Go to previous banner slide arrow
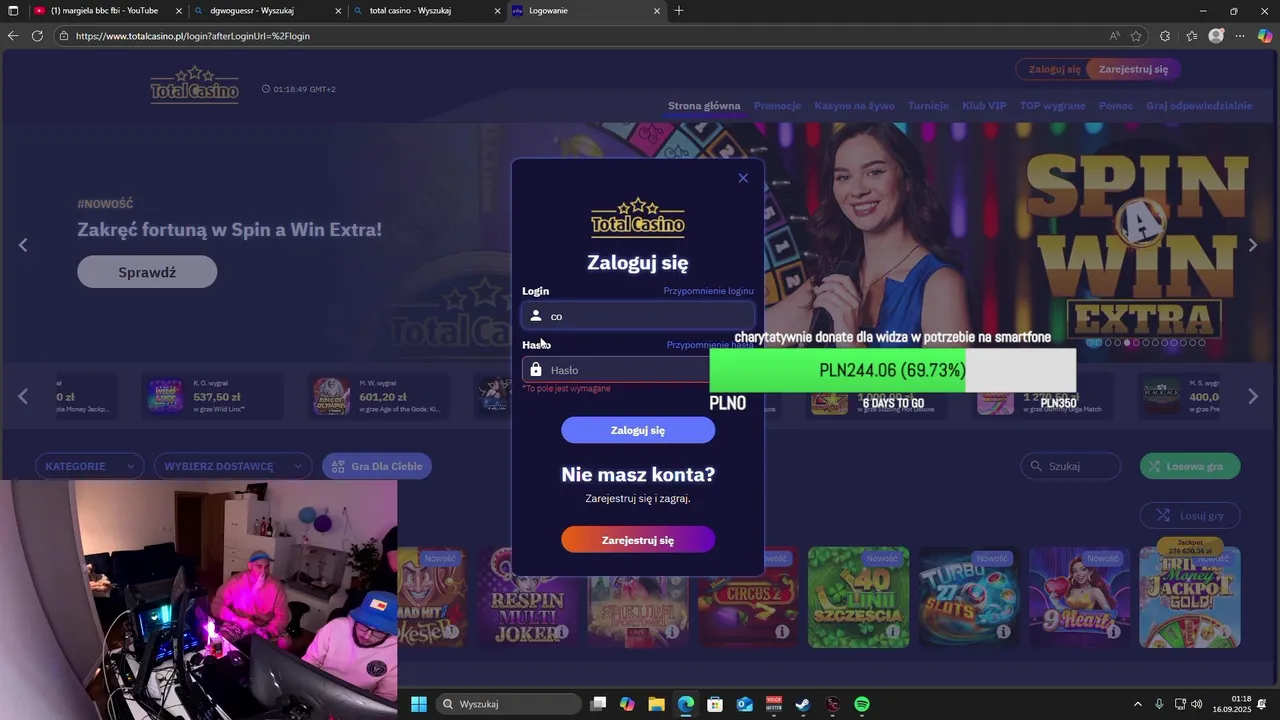This screenshot has height=720, width=1280. (x=23, y=245)
